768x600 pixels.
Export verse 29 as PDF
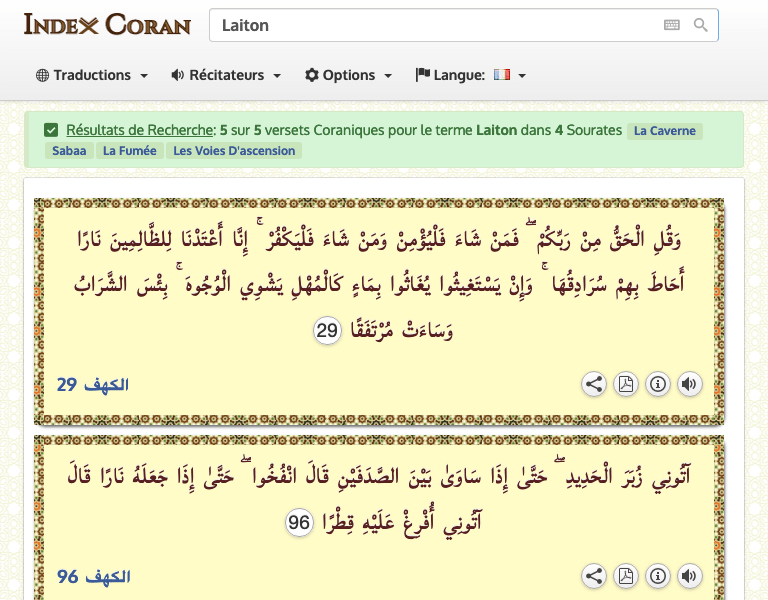[x=626, y=384]
